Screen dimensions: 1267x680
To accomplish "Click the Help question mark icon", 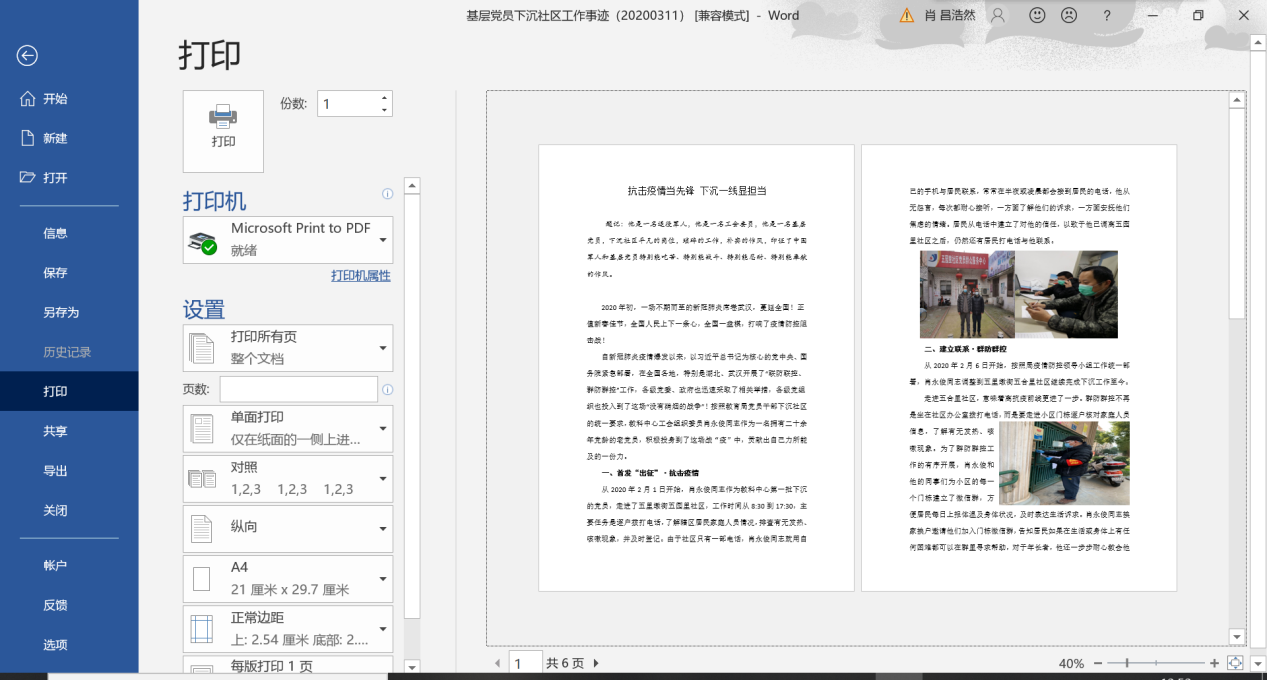I will (1107, 15).
